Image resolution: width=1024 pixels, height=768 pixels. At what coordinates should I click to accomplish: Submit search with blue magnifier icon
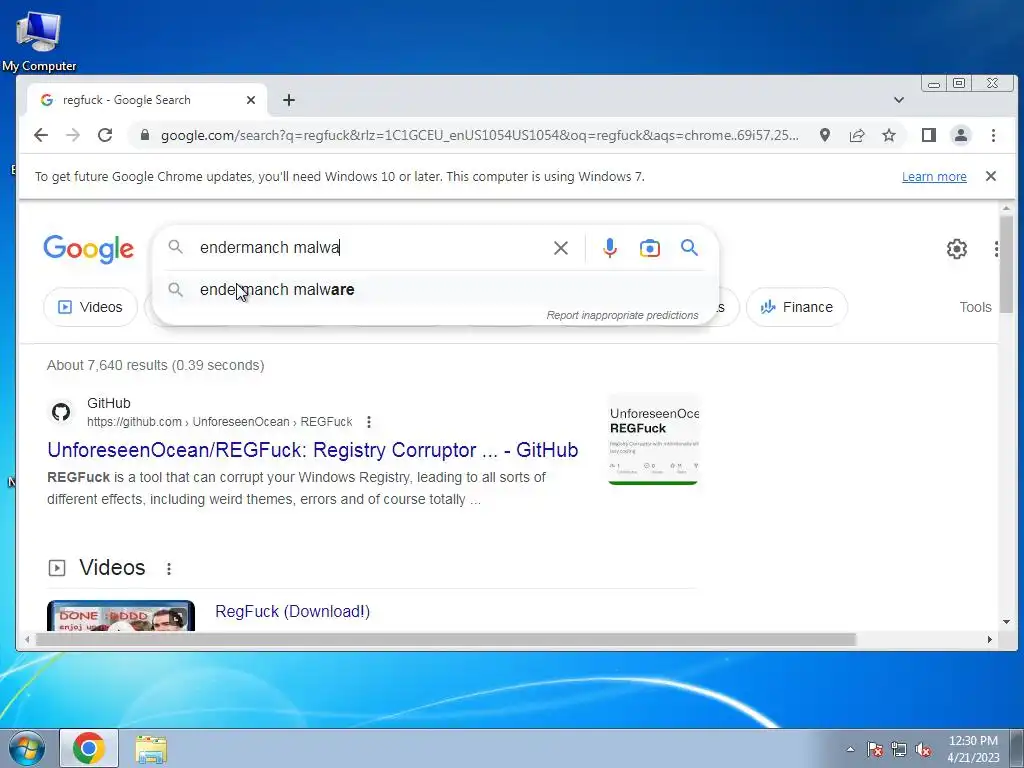point(689,248)
